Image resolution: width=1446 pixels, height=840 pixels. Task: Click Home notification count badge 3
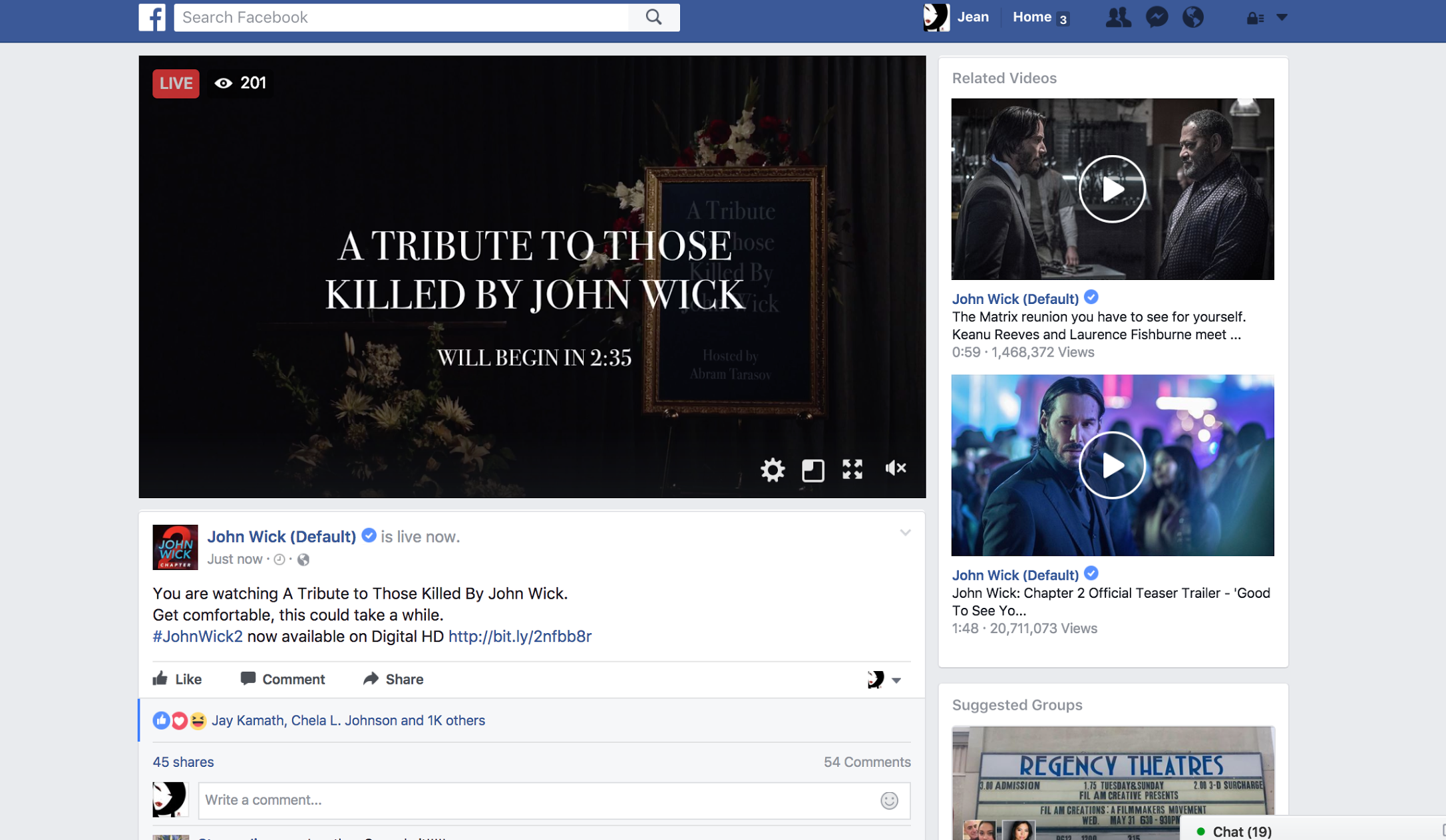pyautogui.click(x=1063, y=19)
